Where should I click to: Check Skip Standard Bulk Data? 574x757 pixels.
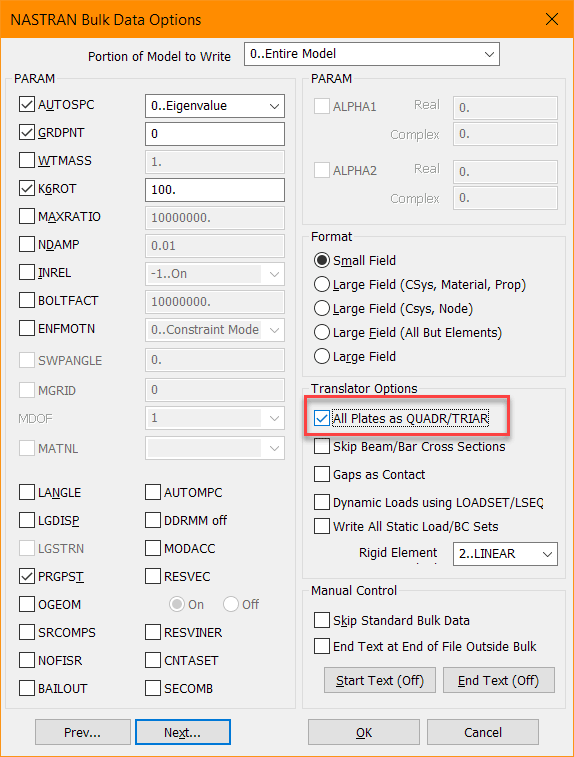pyautogui.click(x=322, y=620)
